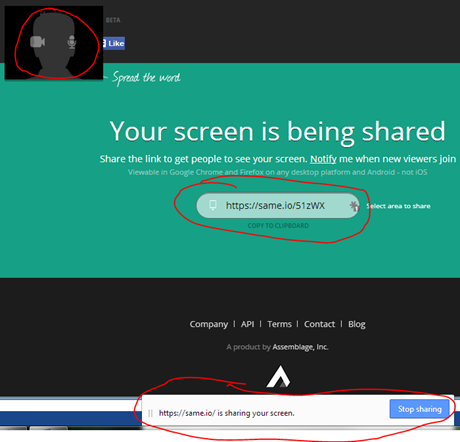Click the BETA label

(113, 20)
